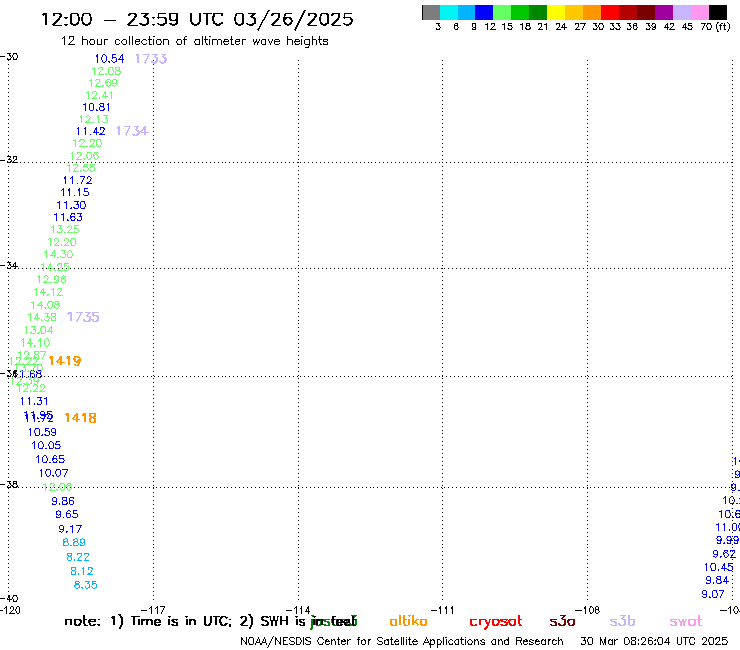
Task: Click the right-edge track value 9.84
Action: (x=717, y=580)
